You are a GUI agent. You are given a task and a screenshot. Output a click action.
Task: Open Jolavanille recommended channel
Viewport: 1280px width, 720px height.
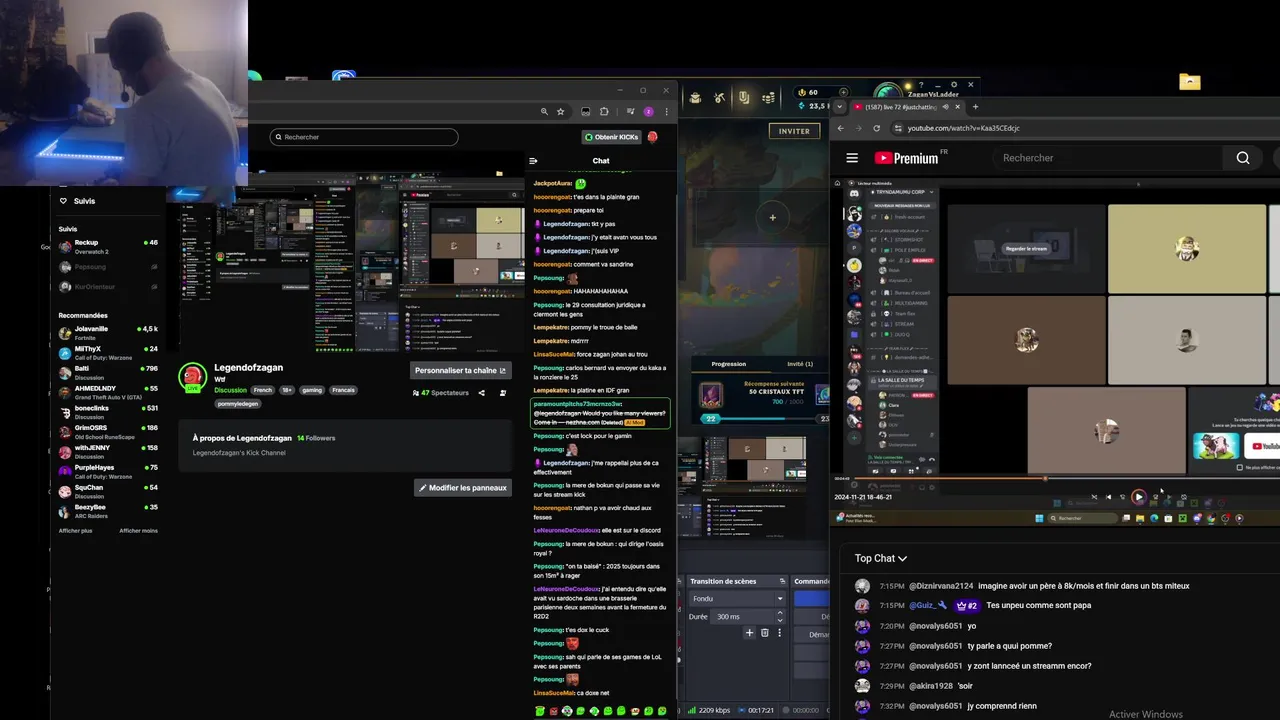point(108,333)
